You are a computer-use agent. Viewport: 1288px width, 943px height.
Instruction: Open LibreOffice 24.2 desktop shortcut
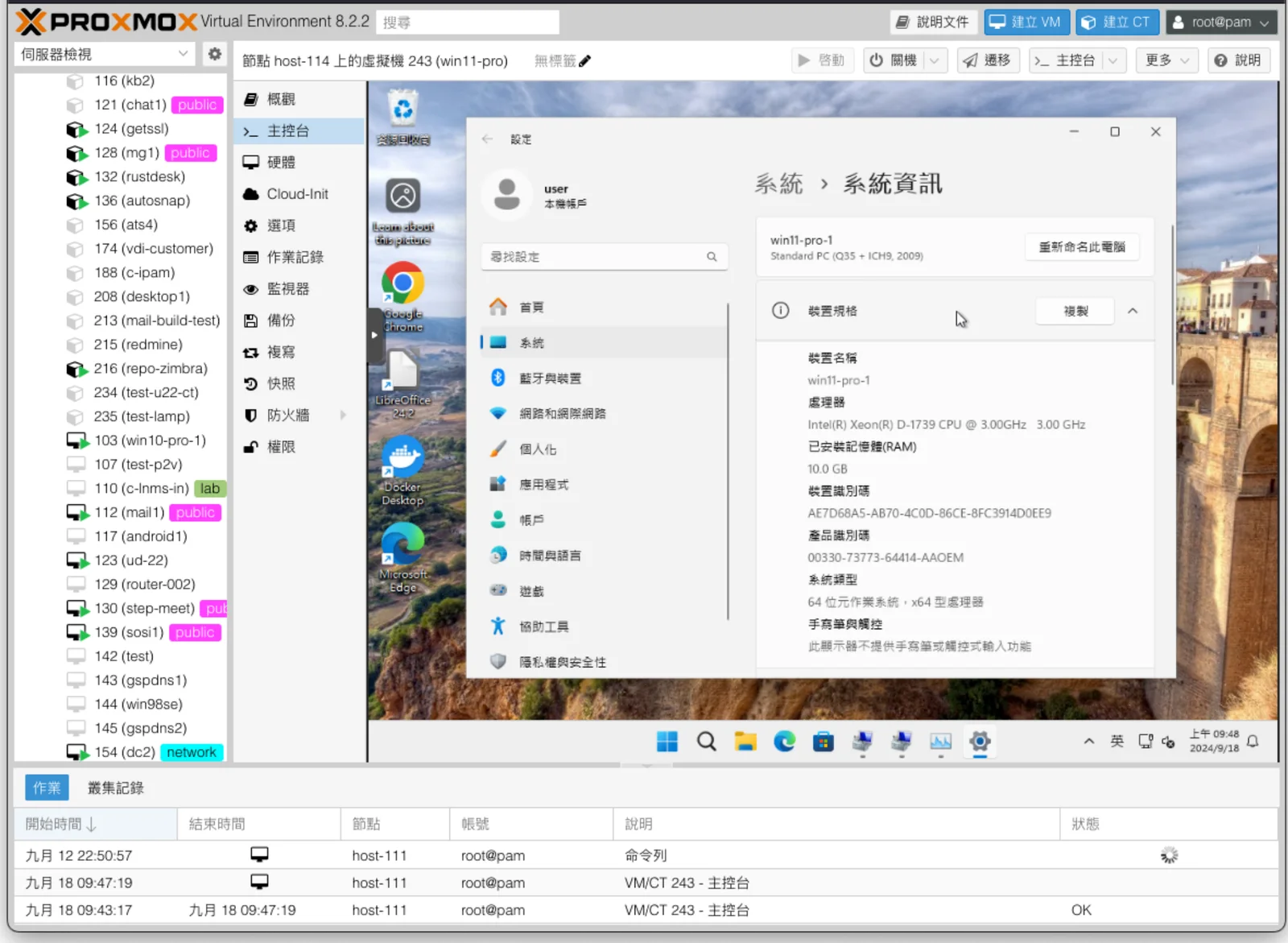coord(402,385)
